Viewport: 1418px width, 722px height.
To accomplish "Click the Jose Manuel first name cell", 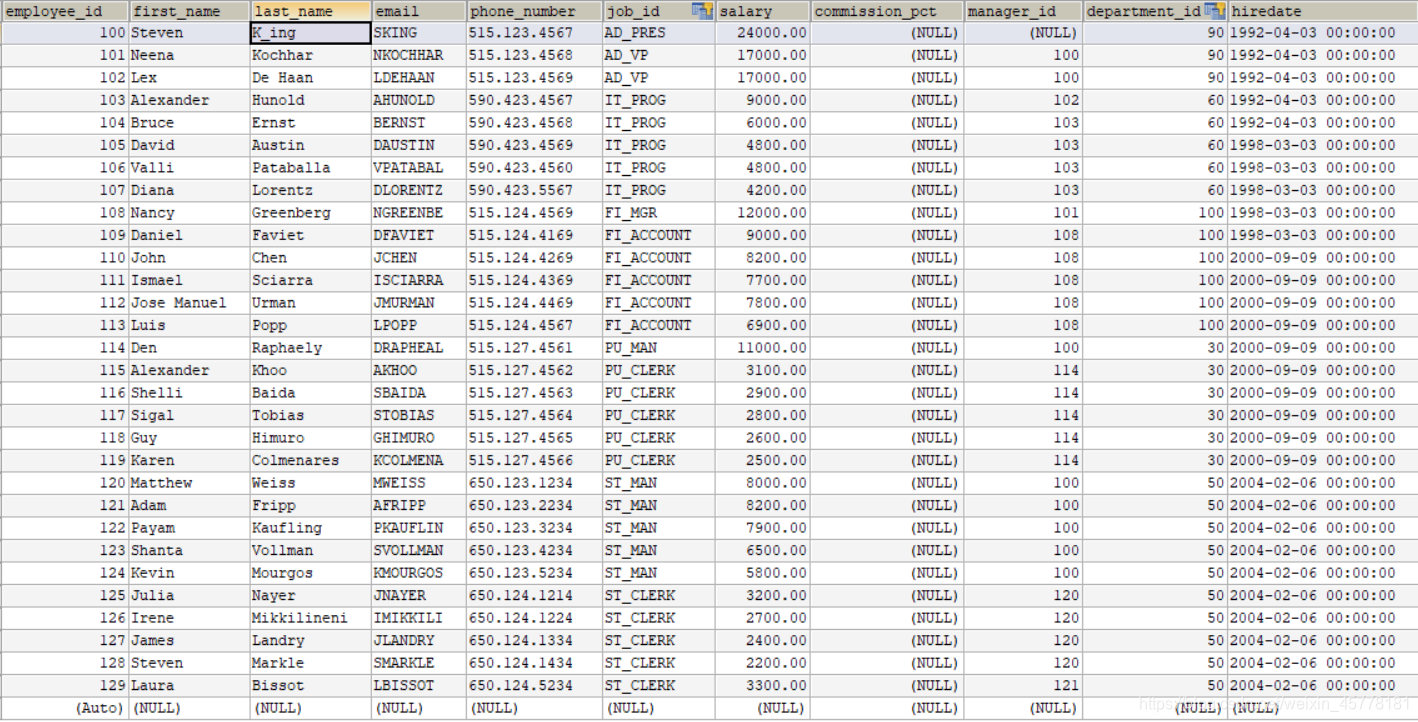I will [x=190, y=303].
